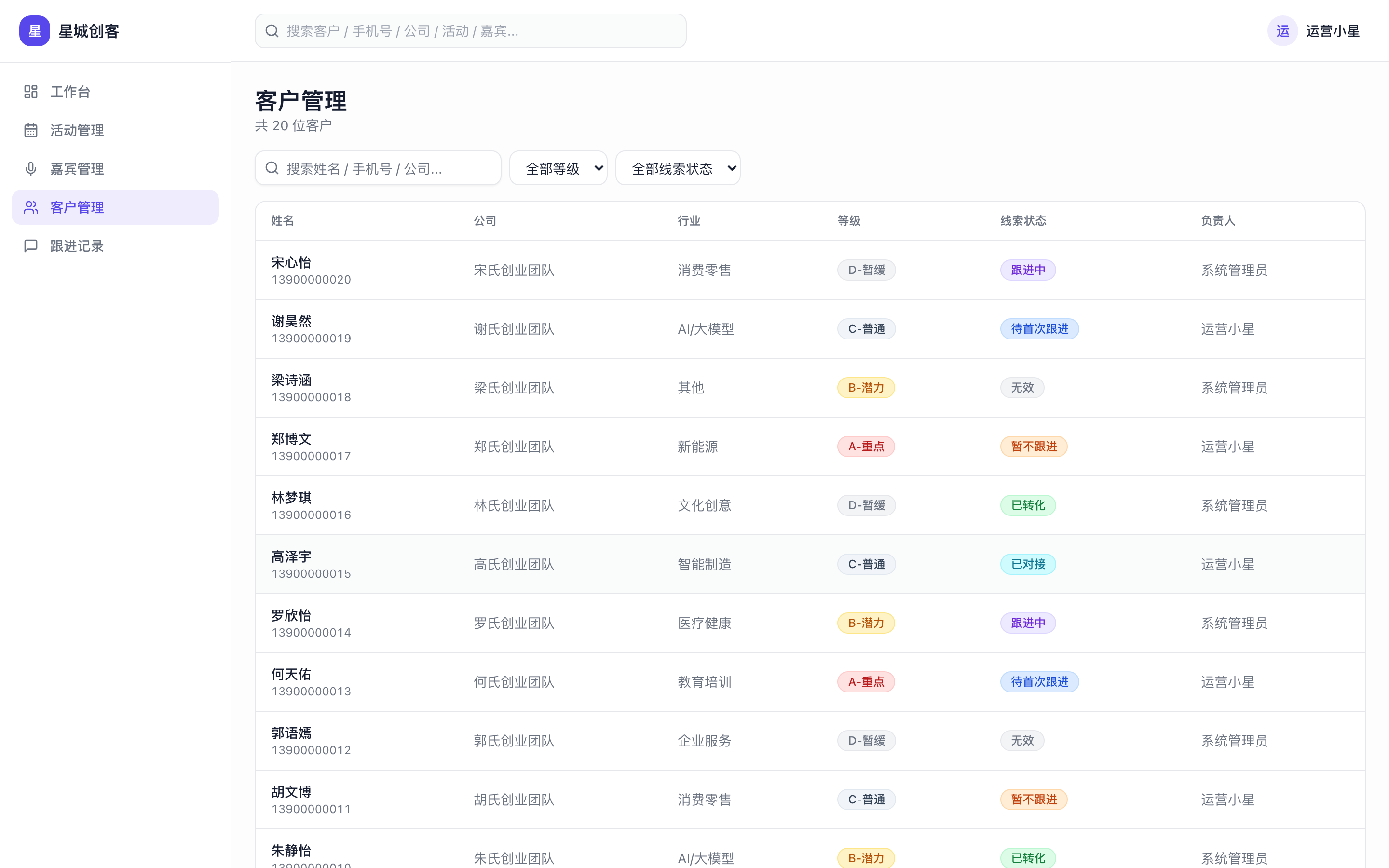Click the 运营小星 username at top right

1332,31
